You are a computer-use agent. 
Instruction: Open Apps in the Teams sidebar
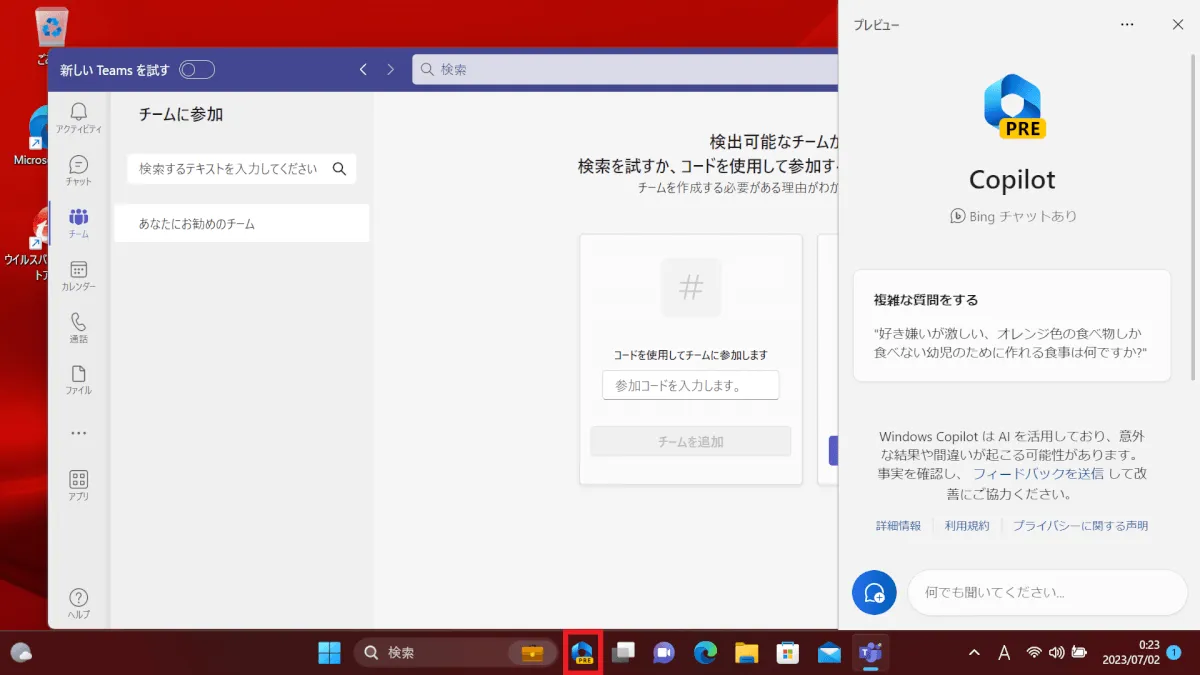[78, 485]
